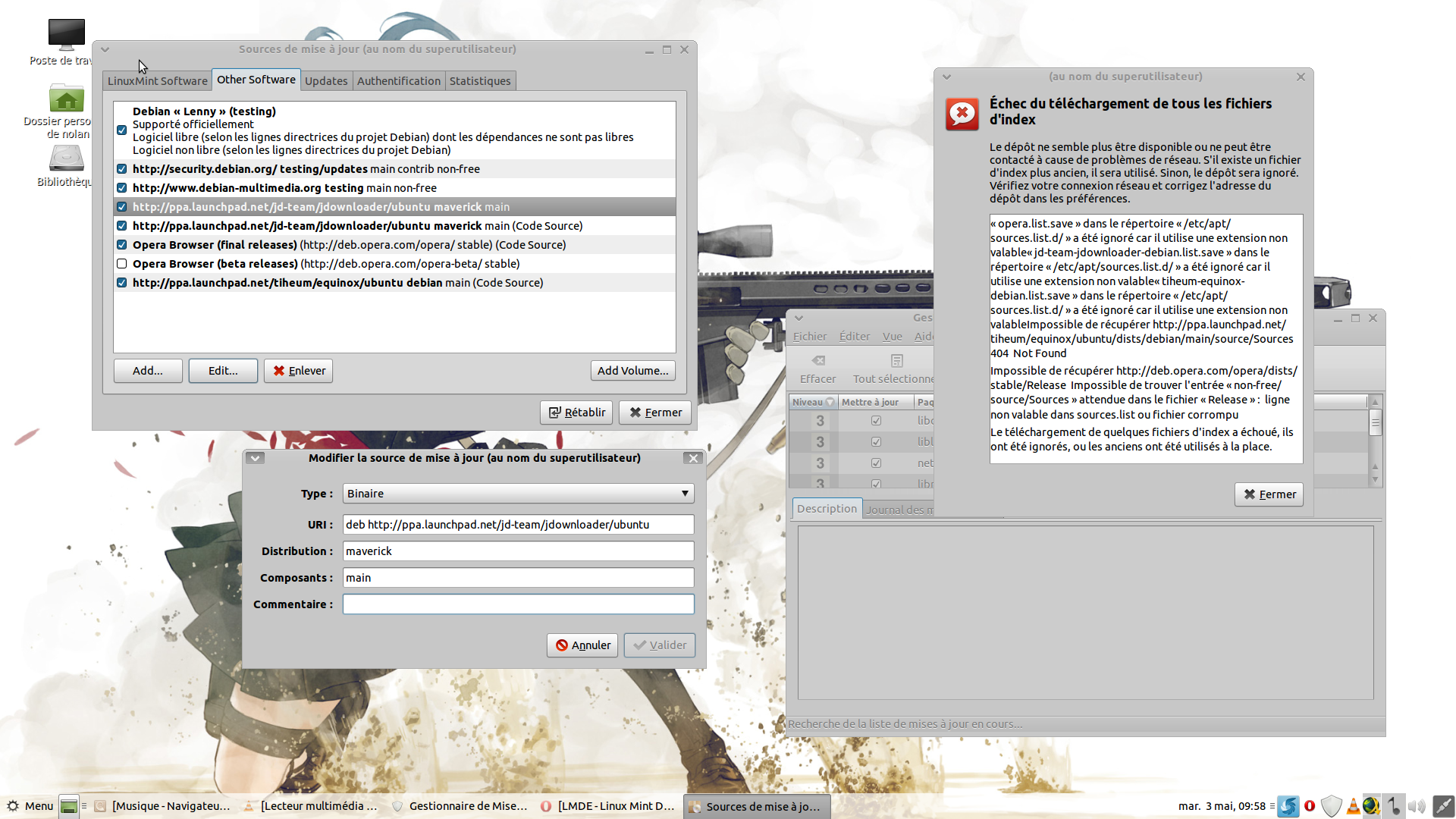
Task: Switch to the Statistiques tab
Action: coord(479,81)
